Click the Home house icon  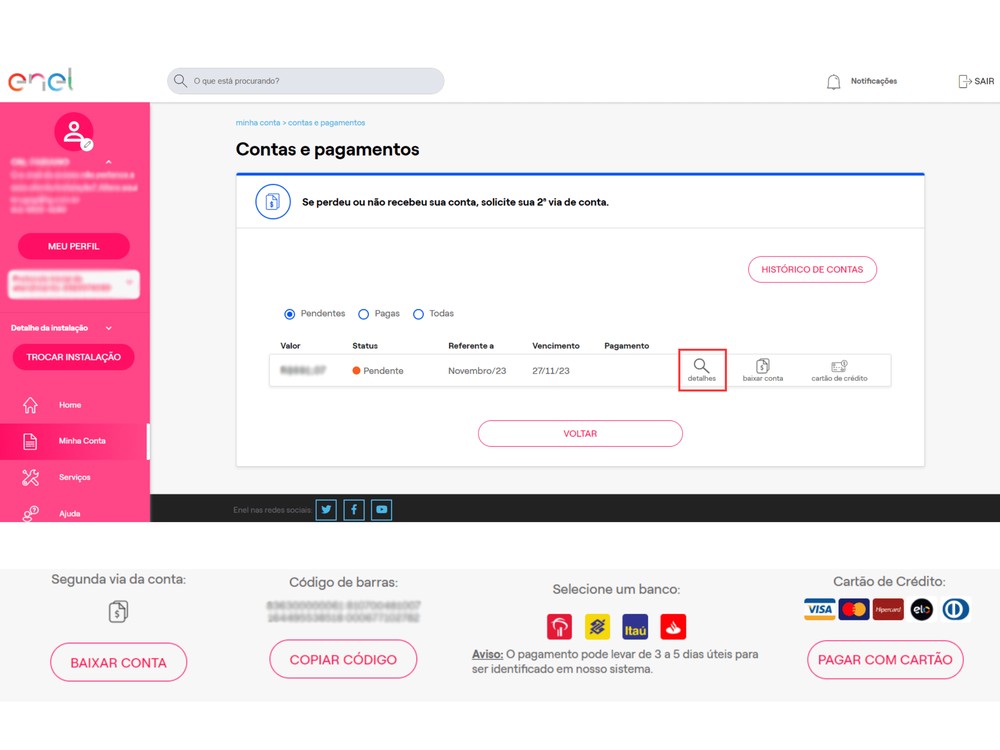(x=30, y=405)
